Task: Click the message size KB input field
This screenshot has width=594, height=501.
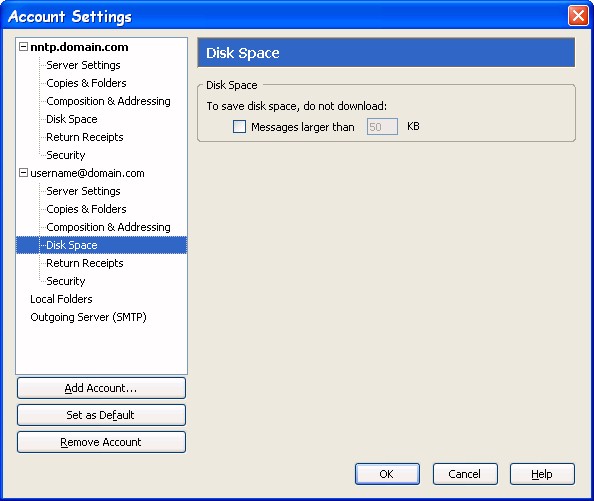Action: (382, 126)
